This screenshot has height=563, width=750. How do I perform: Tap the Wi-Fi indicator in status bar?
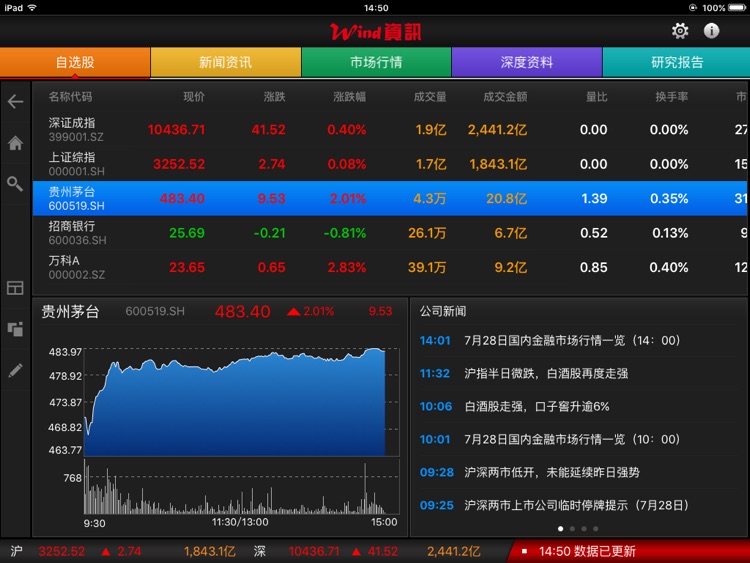[x=32, y=8]
